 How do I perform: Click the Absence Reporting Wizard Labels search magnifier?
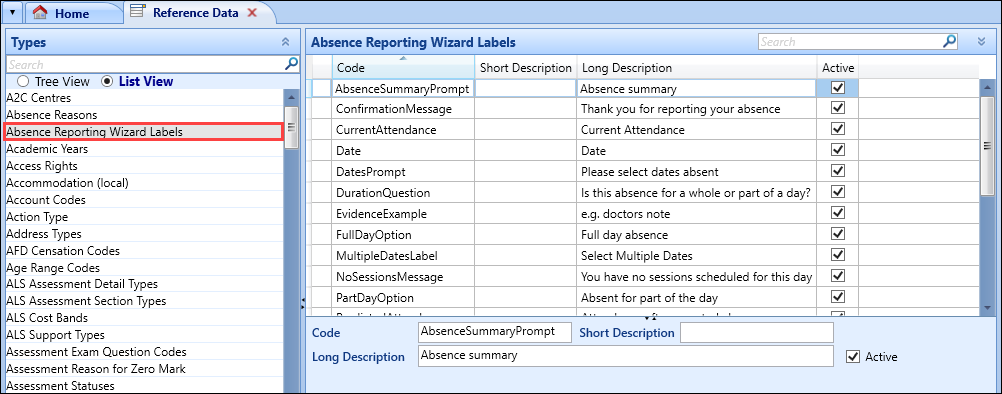point(950,42)
